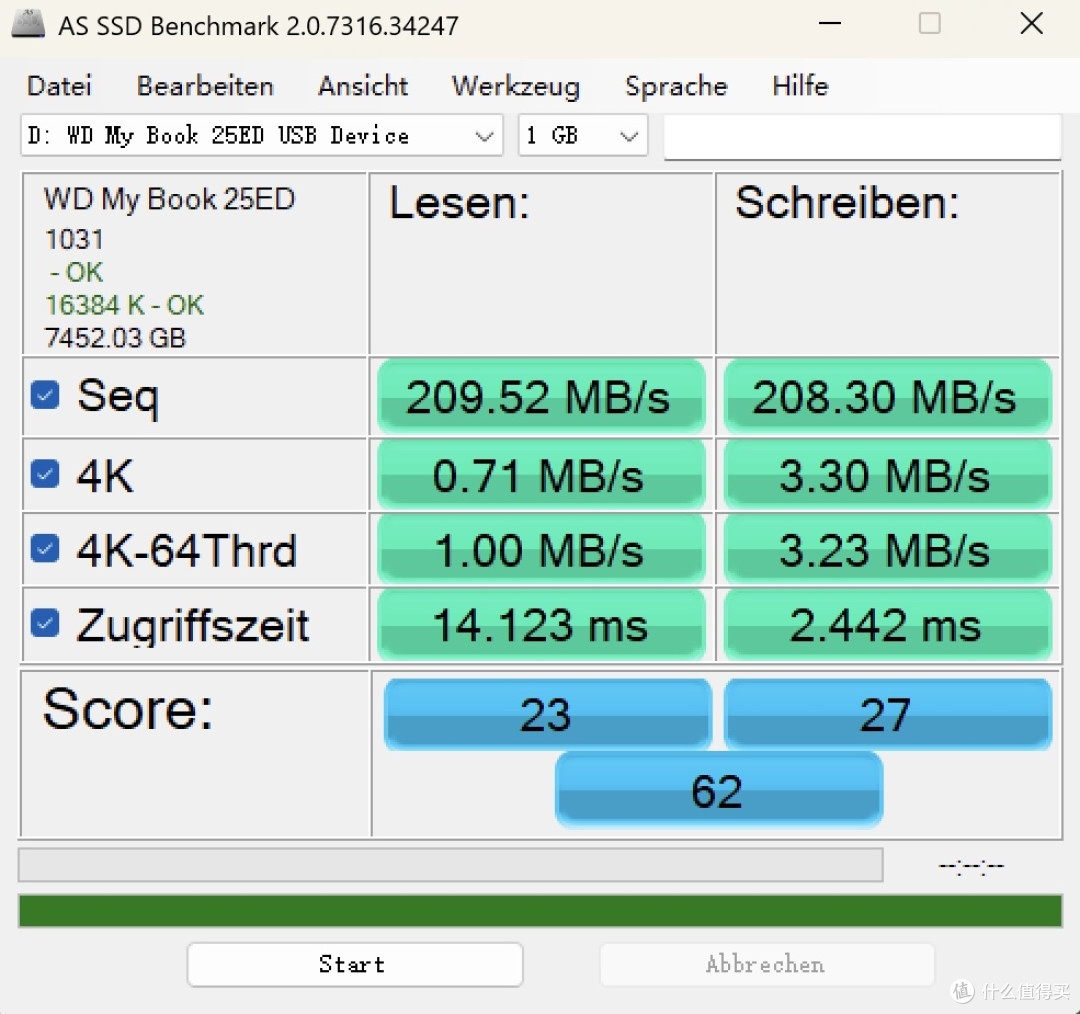Click the green completed progress bar

540,911
